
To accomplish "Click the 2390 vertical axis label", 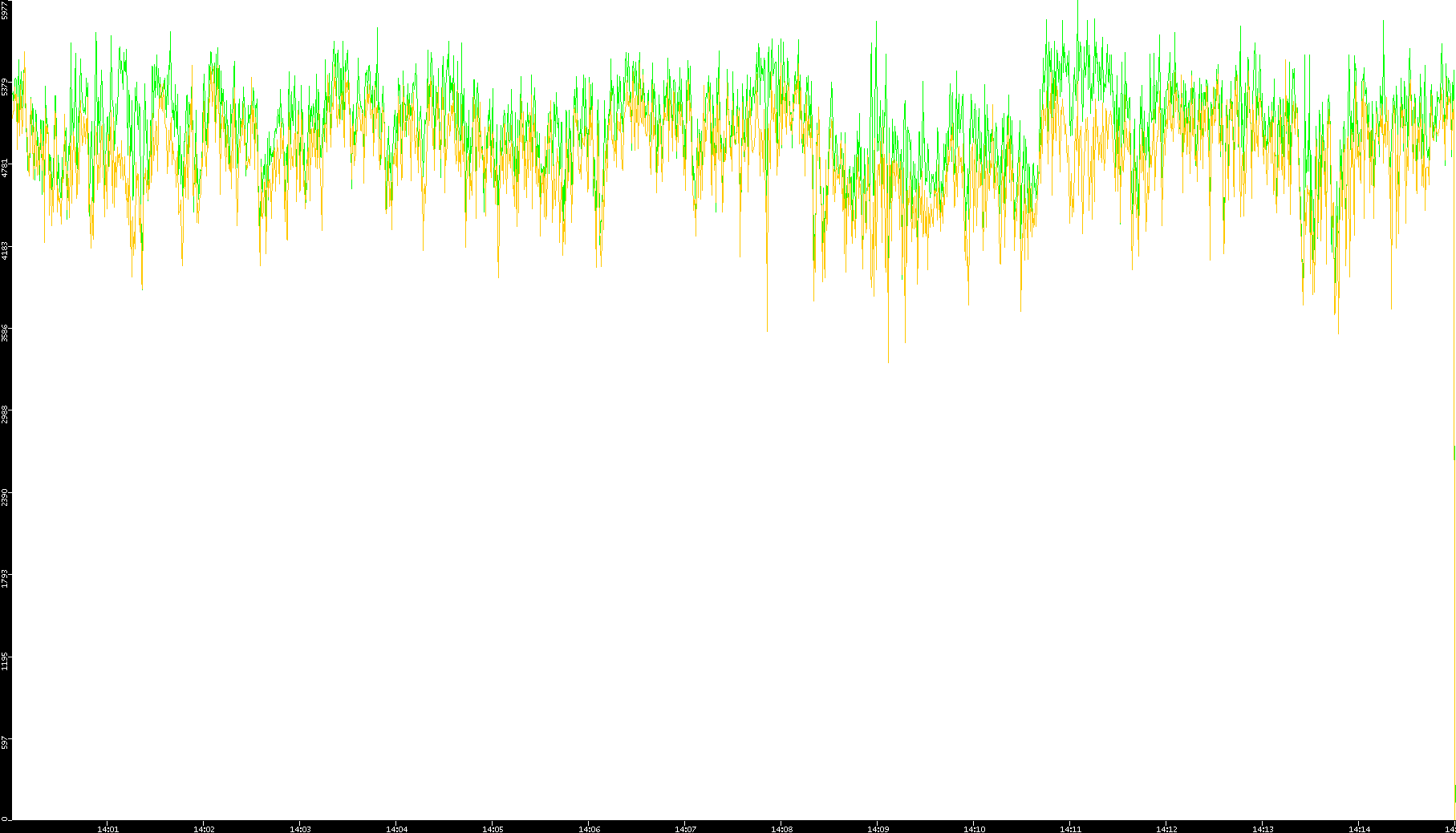I will pyautogui.click(x=5, y=497).
